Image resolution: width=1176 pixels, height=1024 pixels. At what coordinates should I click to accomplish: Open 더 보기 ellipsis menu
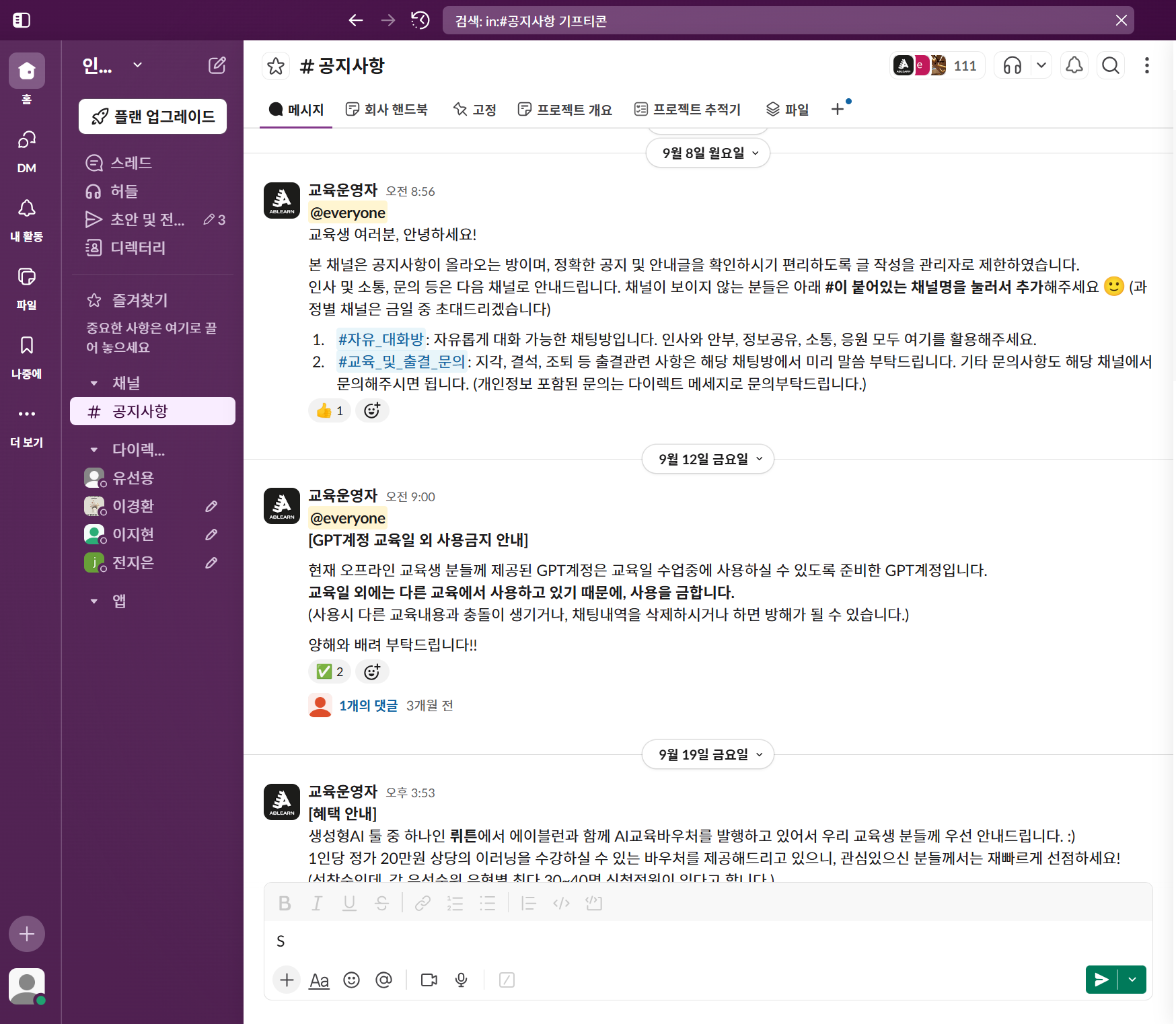point(27,425)
